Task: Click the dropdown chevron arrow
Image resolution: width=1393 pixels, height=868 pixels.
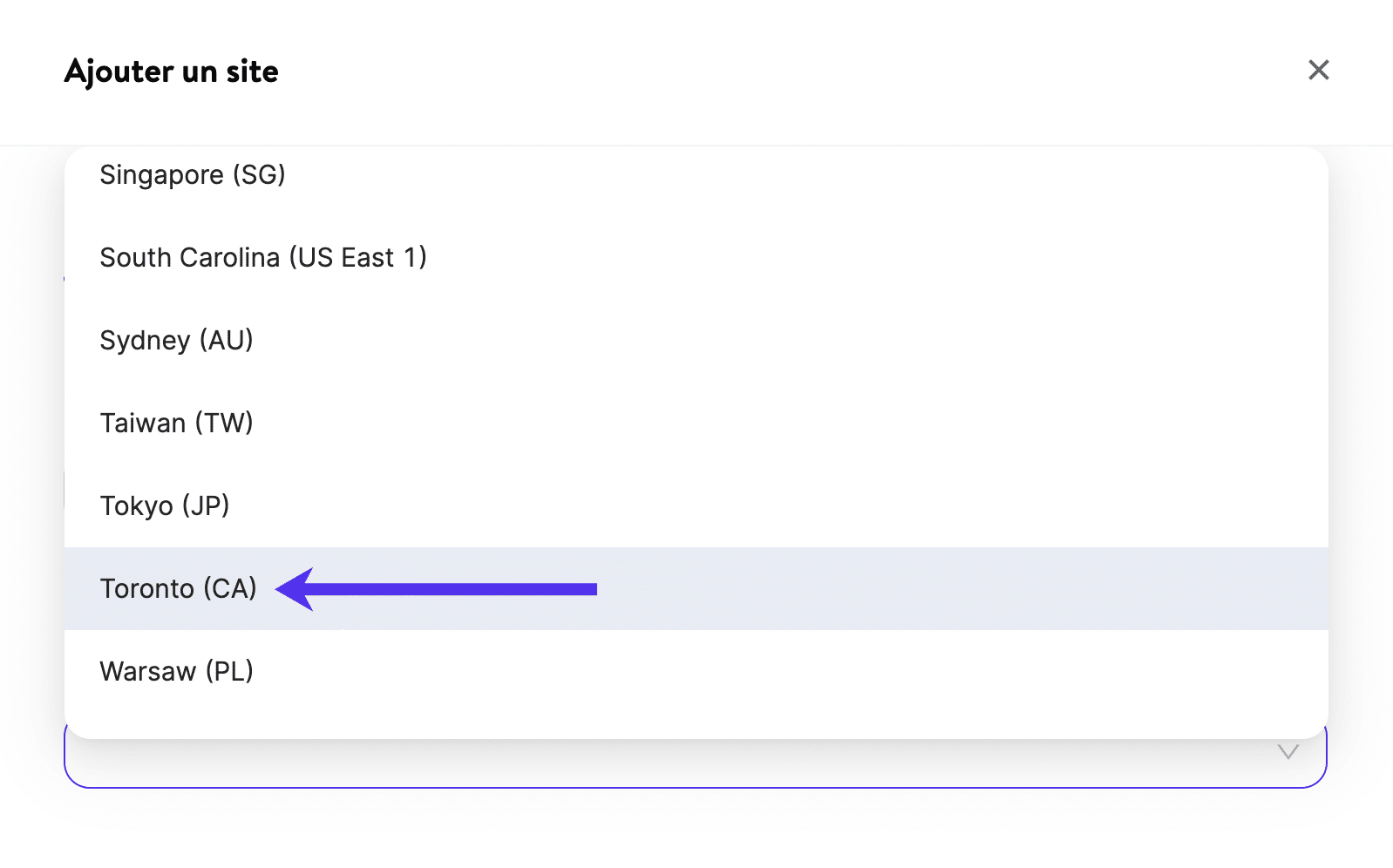Action: [x=1288, y=752]
